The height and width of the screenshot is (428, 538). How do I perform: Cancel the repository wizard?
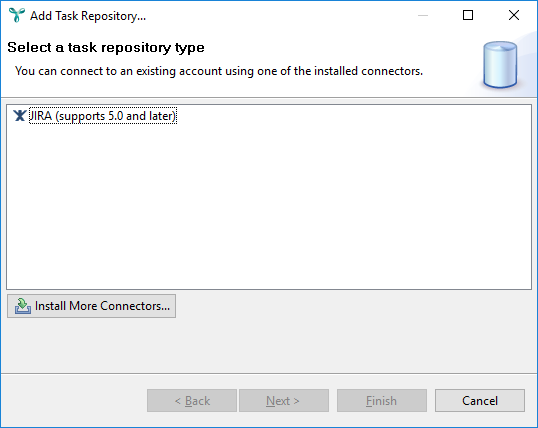[480, 401]
